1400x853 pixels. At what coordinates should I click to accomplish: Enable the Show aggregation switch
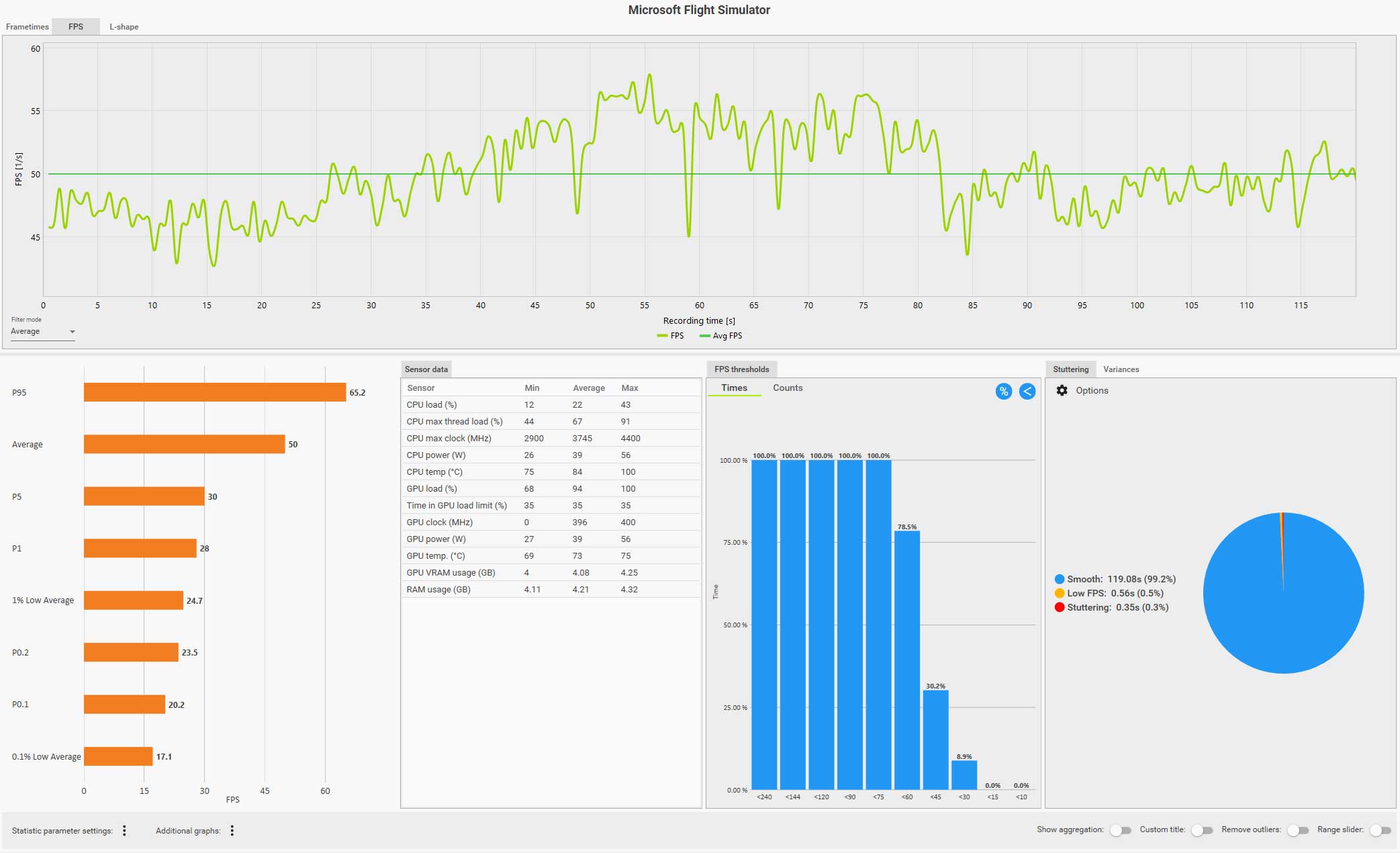click(x=1119, y=830)
